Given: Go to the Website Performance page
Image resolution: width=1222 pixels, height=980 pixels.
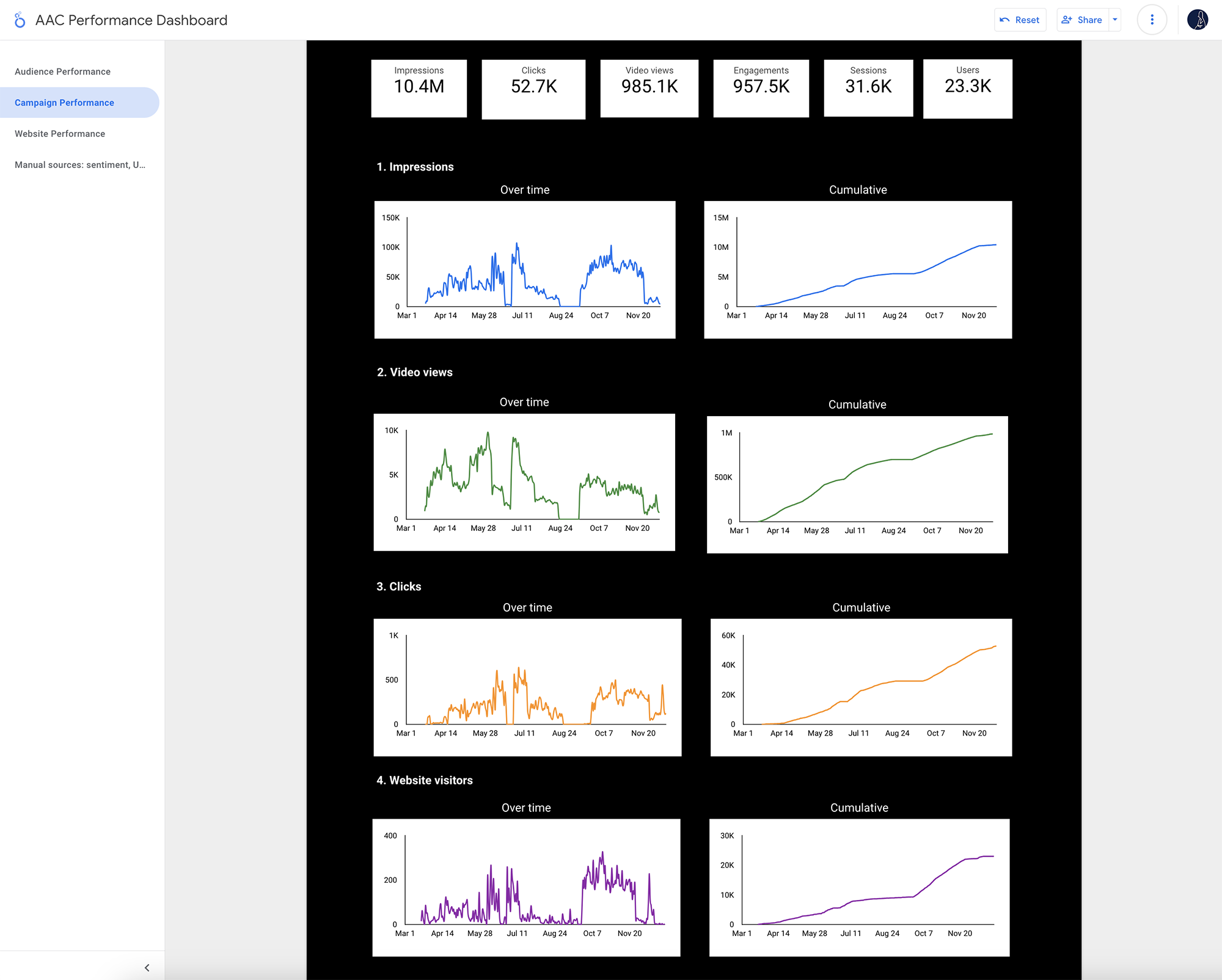Looking at the screenshot, I should 60,134.
